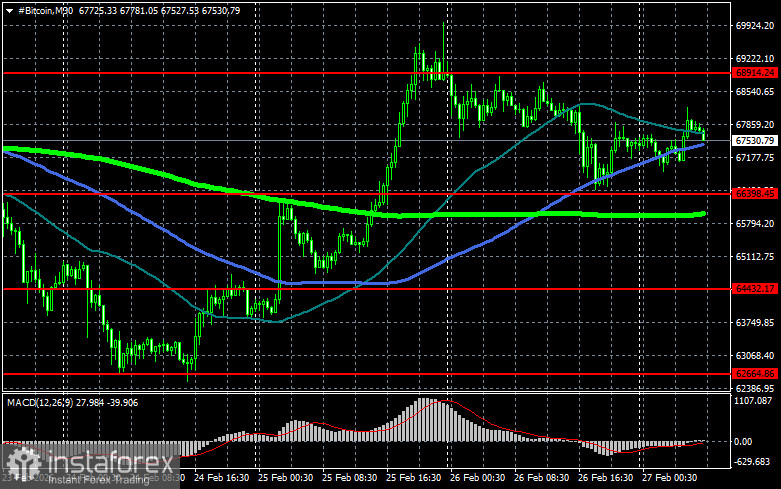
Task: Click the 0.00 MACD scale label
Action: pos(743,441)
